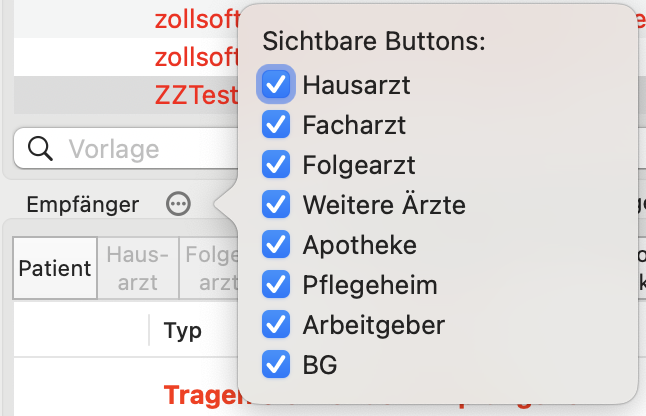
Task: Uncheck the Hausarzt checkbox
Action: point(275,85)
